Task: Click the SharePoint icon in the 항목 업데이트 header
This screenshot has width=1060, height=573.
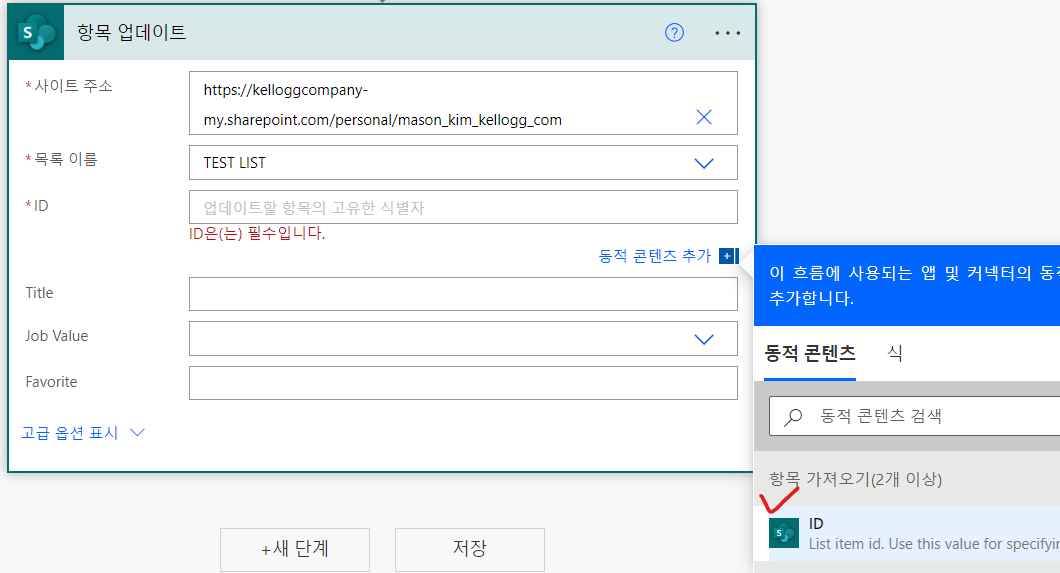Action: click(37, 32)
